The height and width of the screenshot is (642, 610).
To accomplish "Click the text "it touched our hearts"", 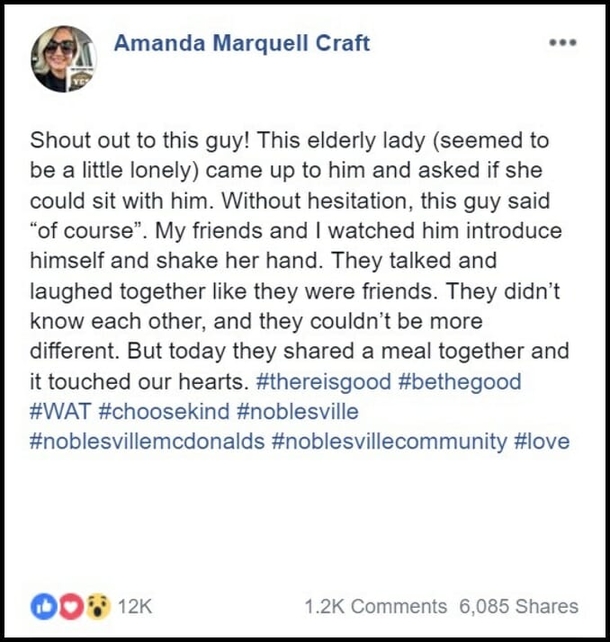I will [142, 381].
